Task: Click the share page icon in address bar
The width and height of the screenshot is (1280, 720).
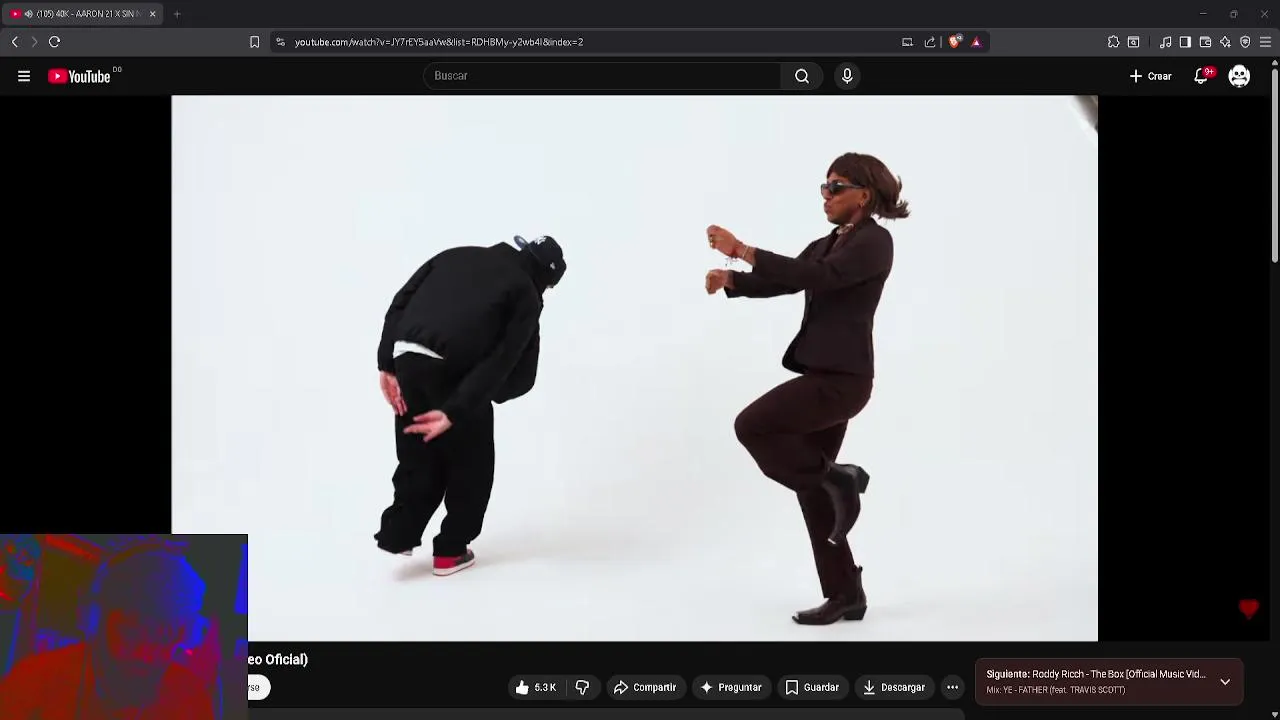Action: [930, 42]
